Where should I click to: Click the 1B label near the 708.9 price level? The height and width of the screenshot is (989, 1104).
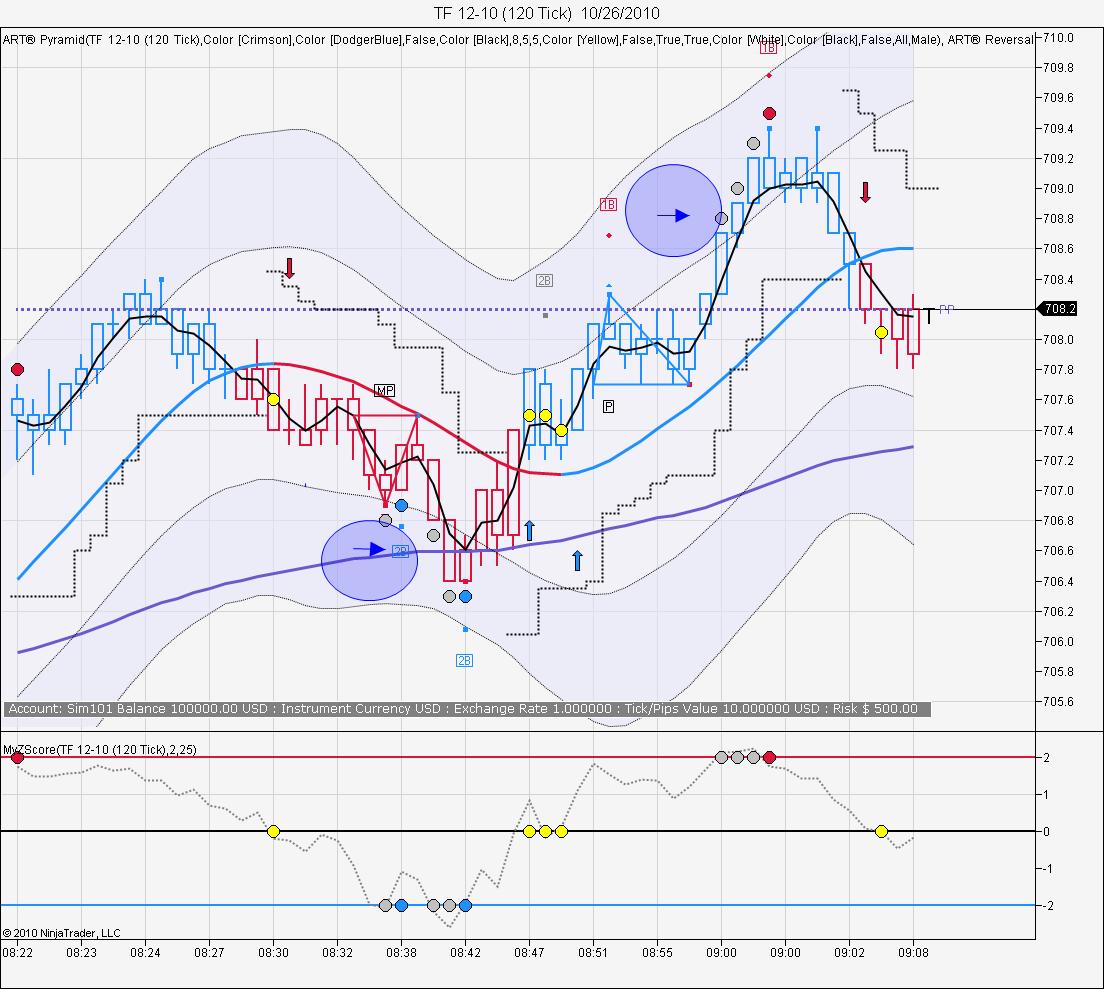pos(608,205)
